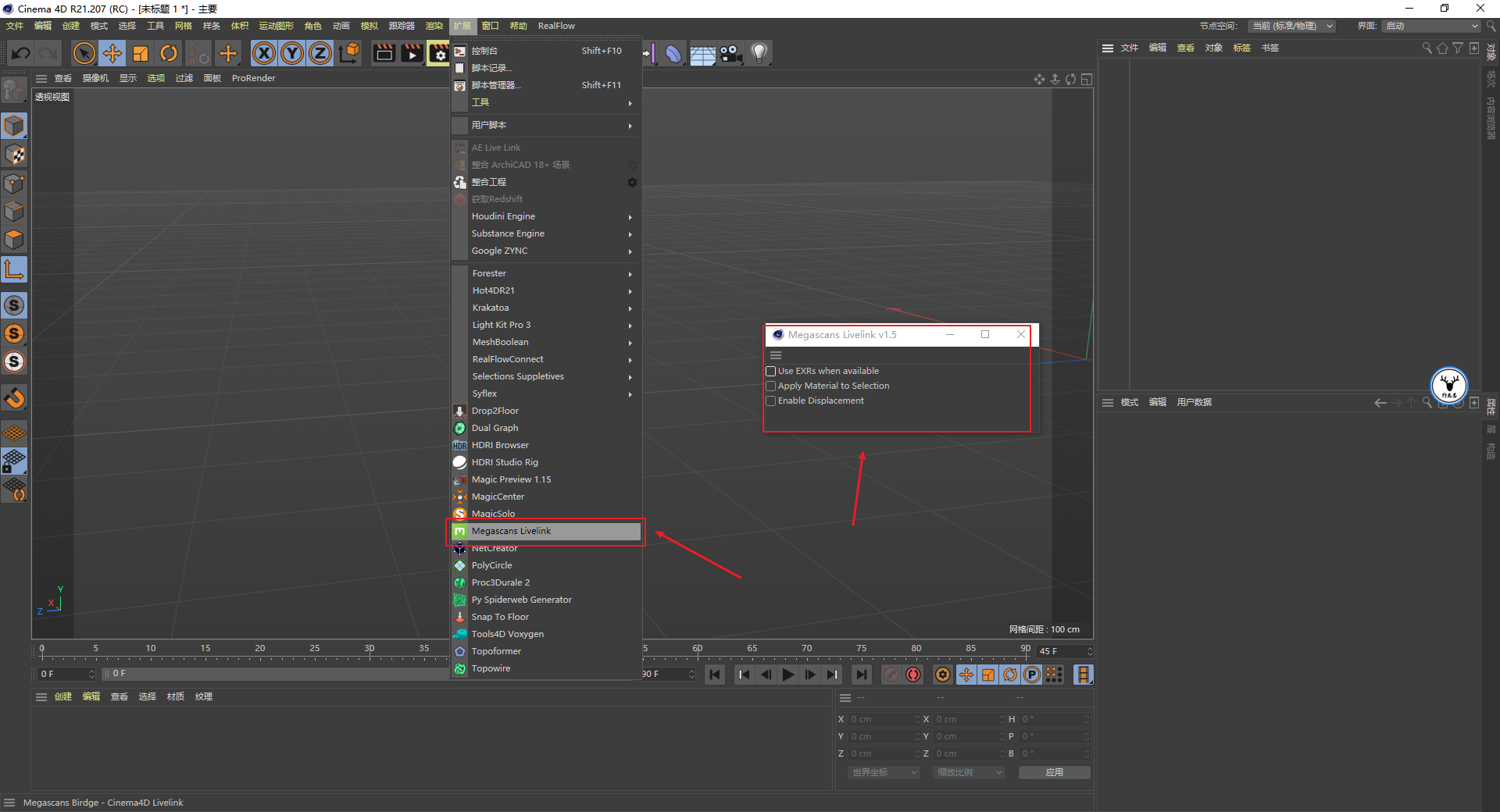Click 标签 in object manager
This screenshot has width=1500, height=812.
pos(1242,48)
